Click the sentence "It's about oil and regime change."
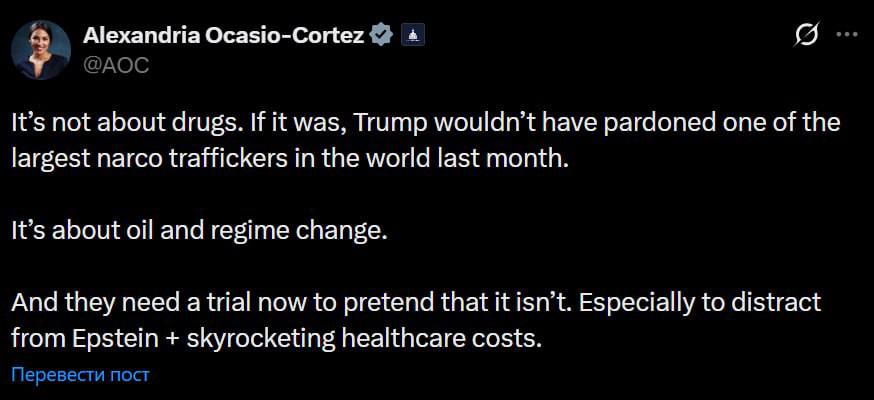Viewport: 874px width, 400px height. tap(198, 230)
